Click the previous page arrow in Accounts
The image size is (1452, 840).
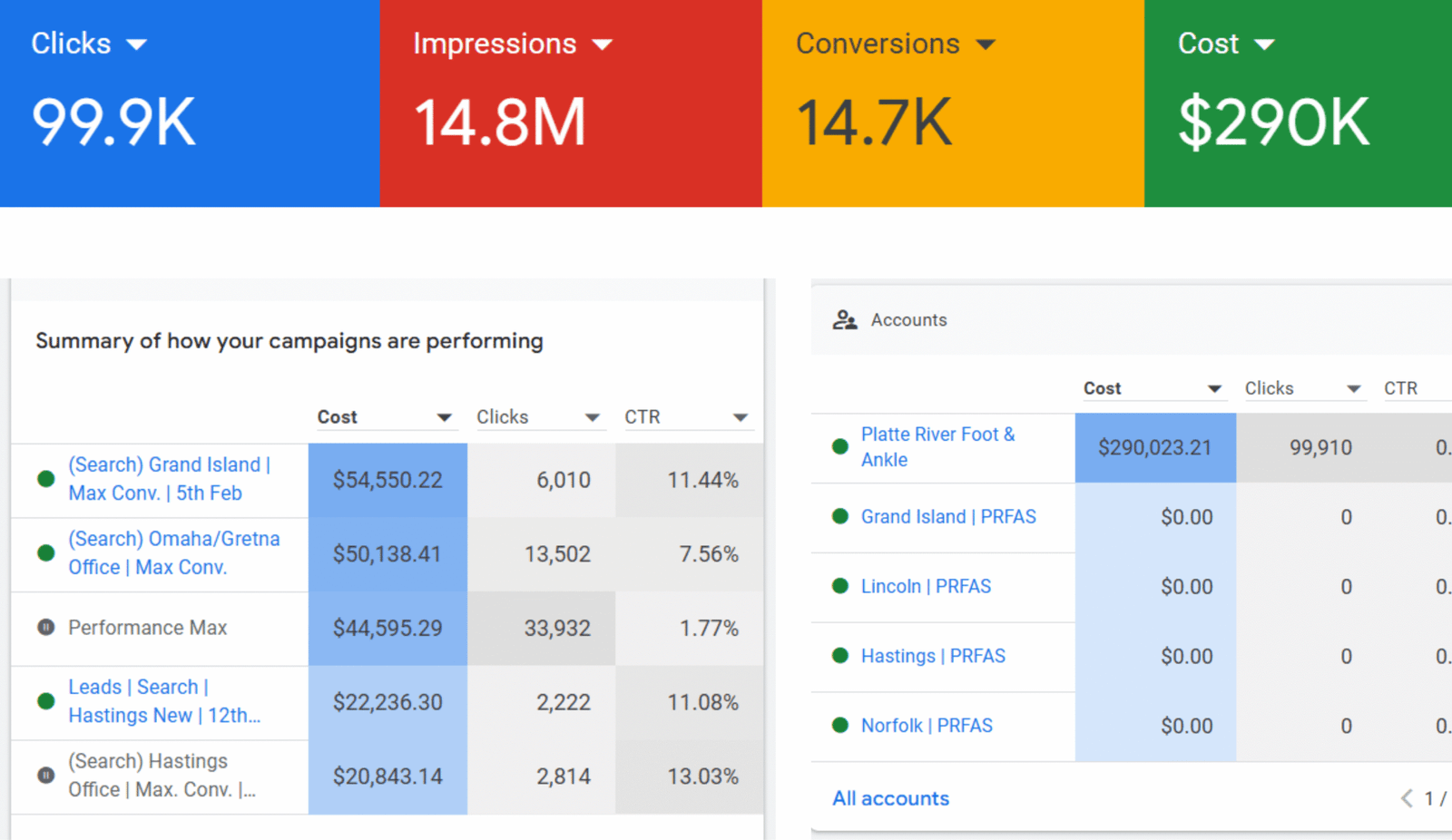pos(1407,798)
